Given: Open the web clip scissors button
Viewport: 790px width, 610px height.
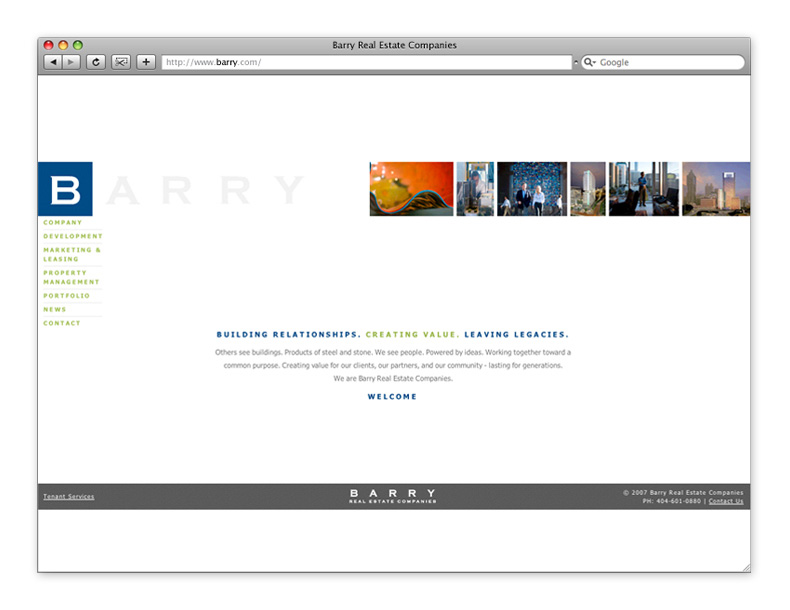Looking at the screenshot, I should pos(121,62).
